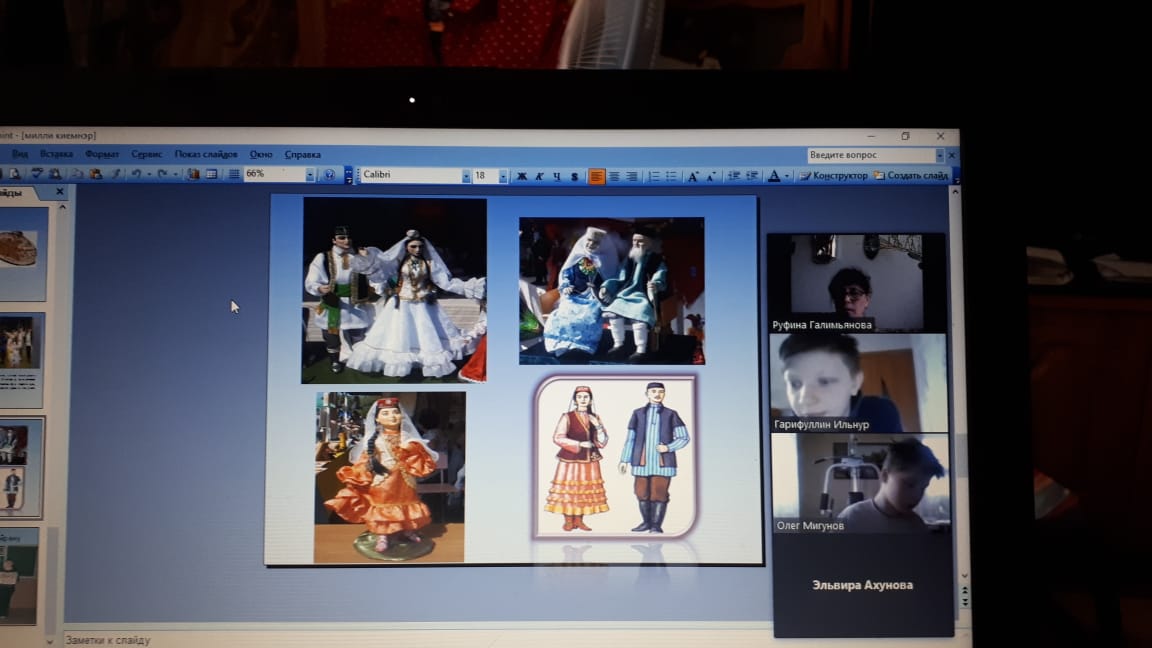Screen dimensions: 1152x648
Task: Toggle underline formatting (Ч) in toolbar
Action: (x=557, y=176)
